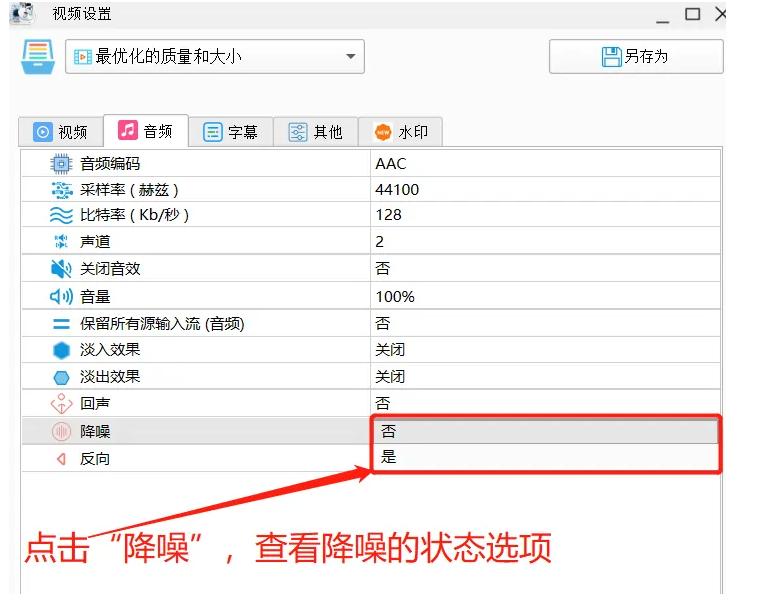Click the 采样率 sample rate icon
Viewport: 766px width, 613px height.
coord(62,190)
